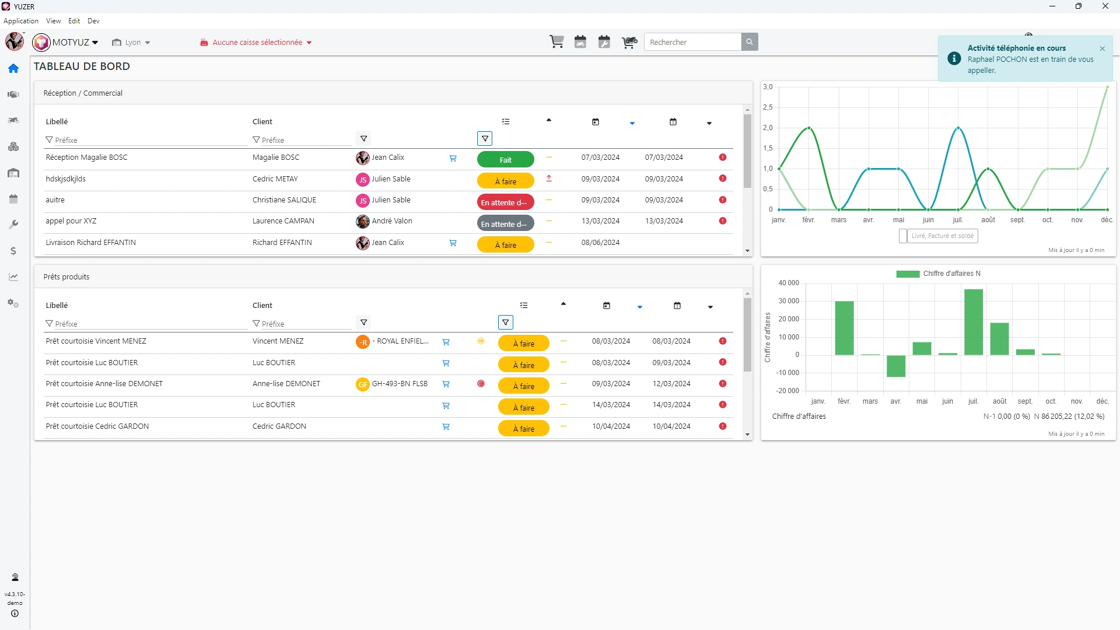Screen dimensions: 1120x630
Task: Toggle the 'Livré, Facturé et soldé' chart legend
Action: [938, 236]
